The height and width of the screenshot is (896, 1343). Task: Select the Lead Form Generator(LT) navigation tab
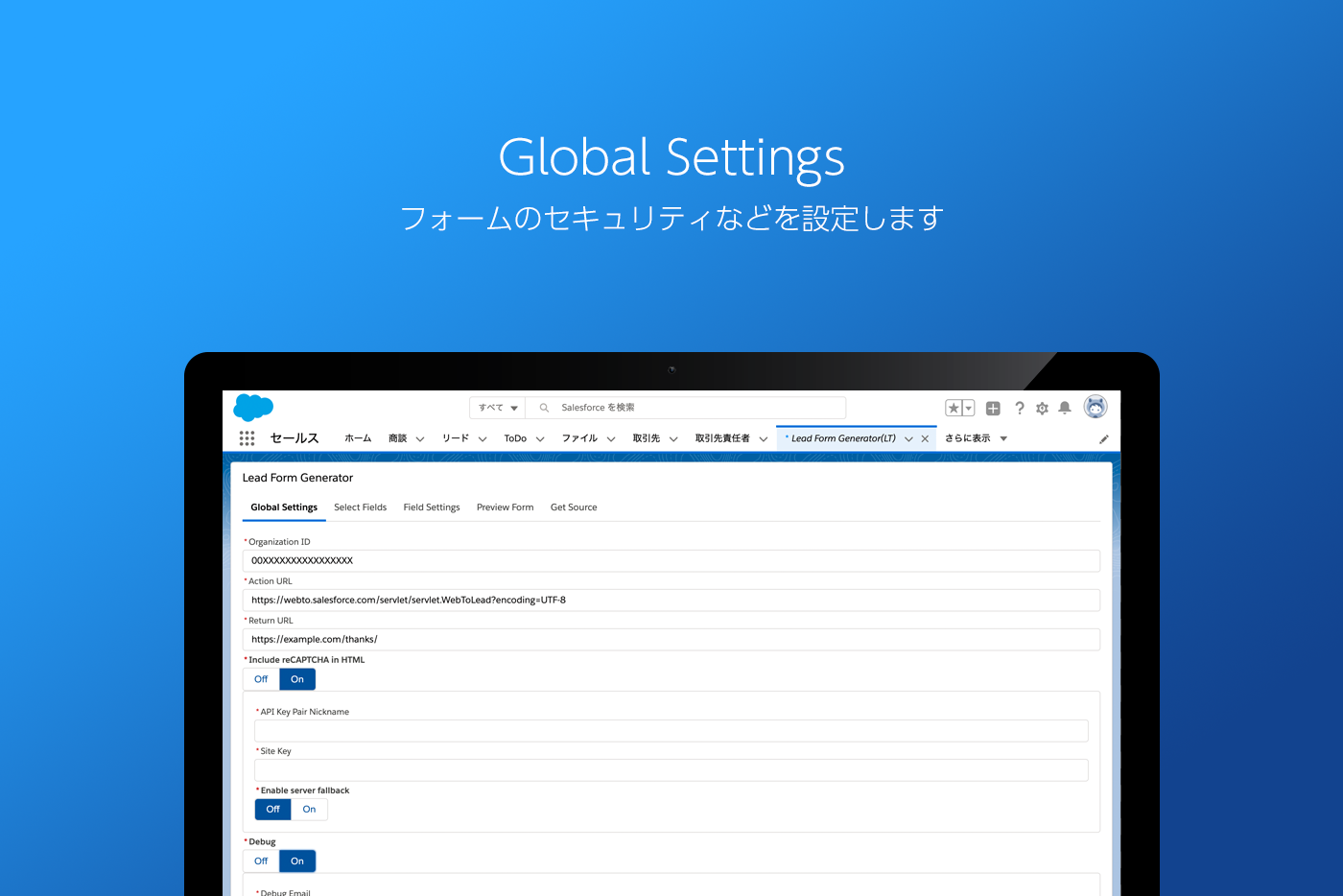[843, 438]
